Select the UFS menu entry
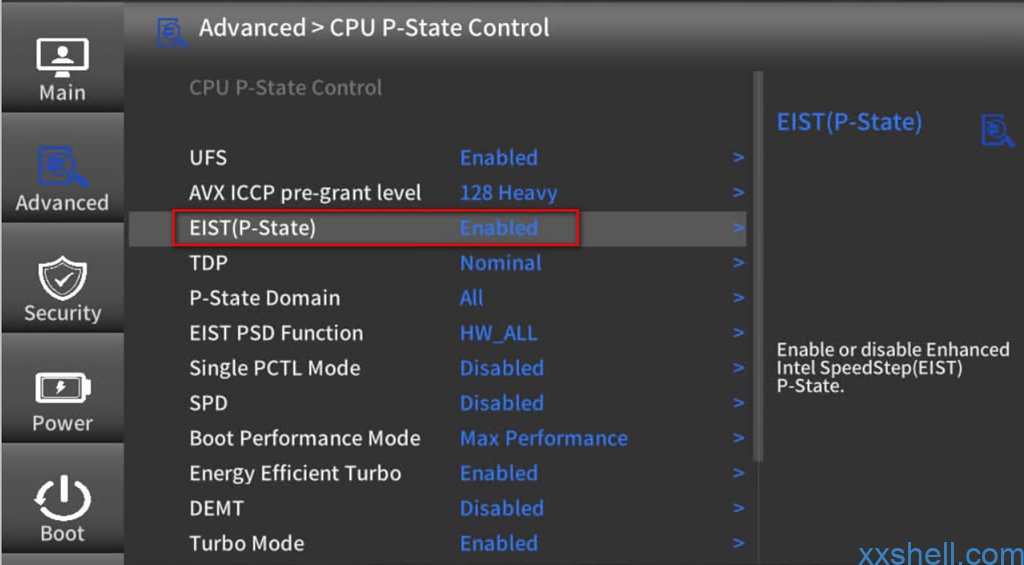 point(438,158)
